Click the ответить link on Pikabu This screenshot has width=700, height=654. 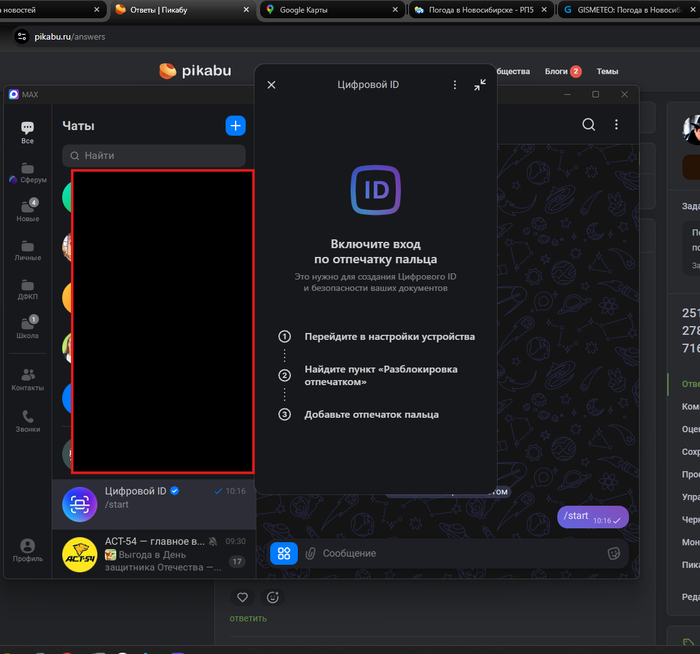pos(248,618)
